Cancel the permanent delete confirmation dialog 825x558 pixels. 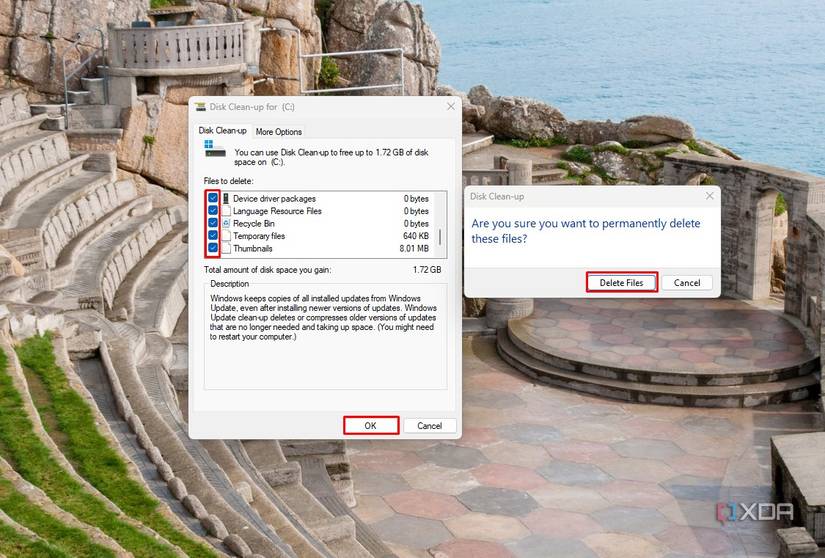click(x=687, y=282)
